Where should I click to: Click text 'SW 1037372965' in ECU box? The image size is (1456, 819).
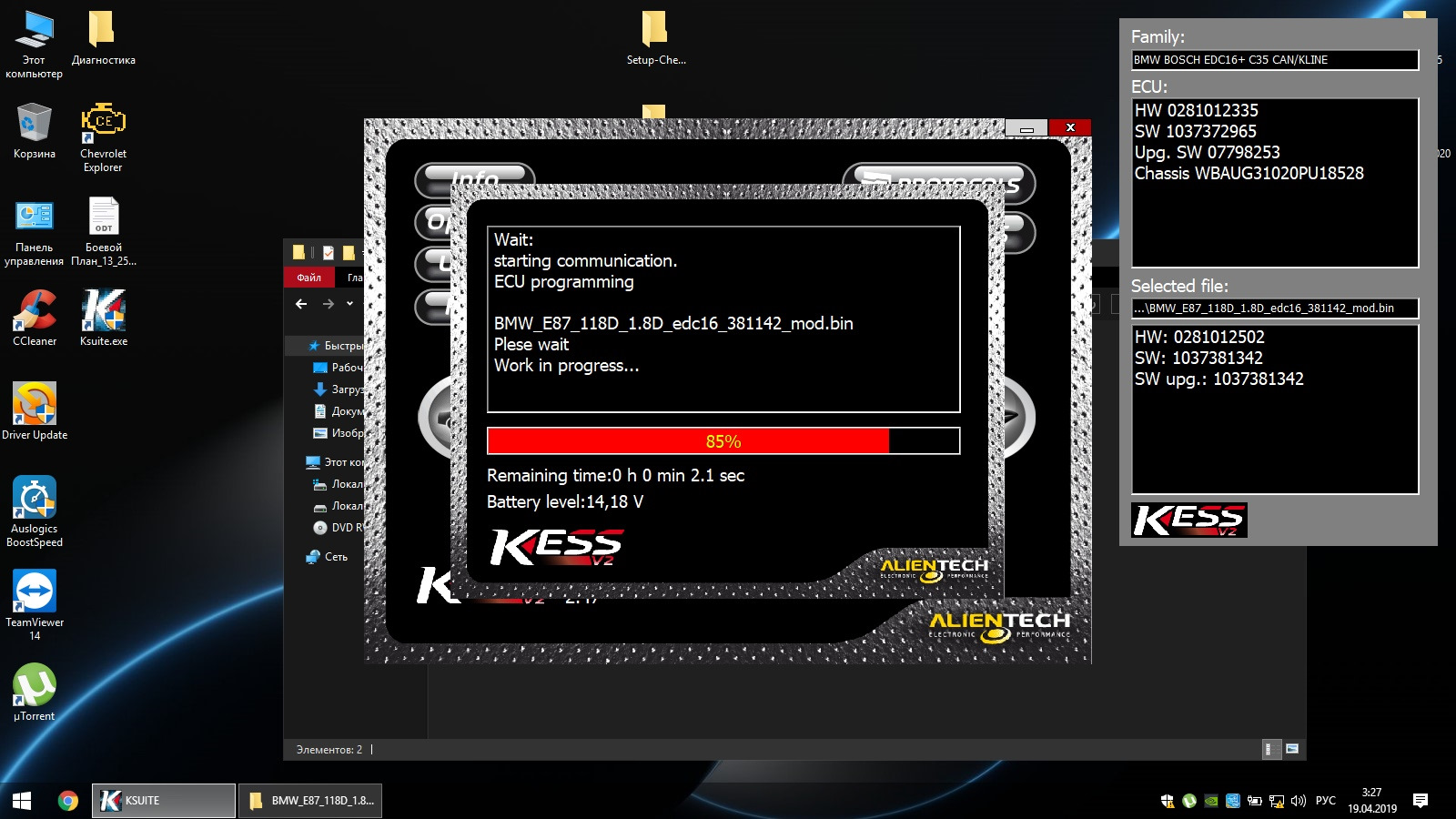click(x=1196, y=131)
